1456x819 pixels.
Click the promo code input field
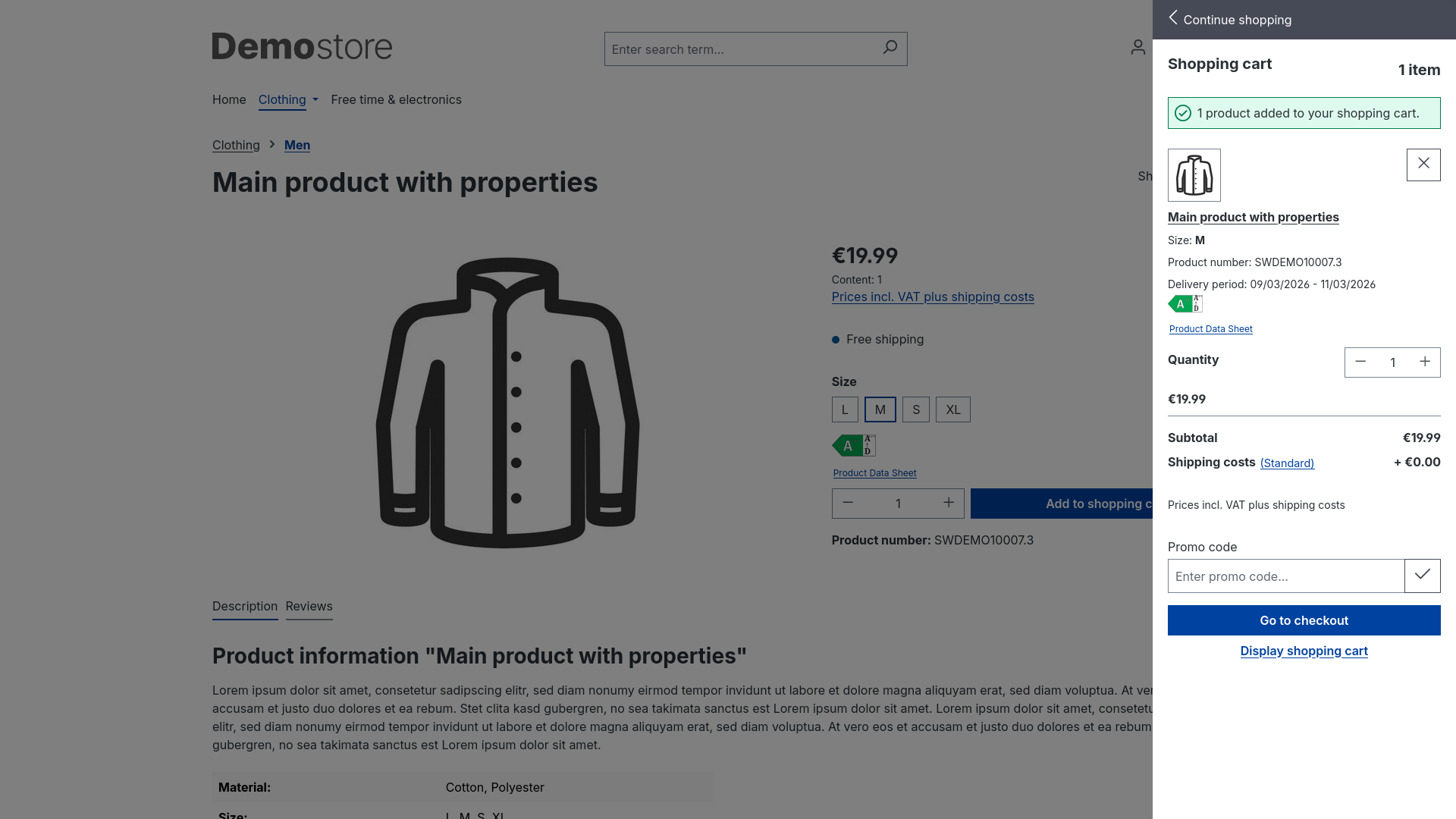coord(1285,576)
